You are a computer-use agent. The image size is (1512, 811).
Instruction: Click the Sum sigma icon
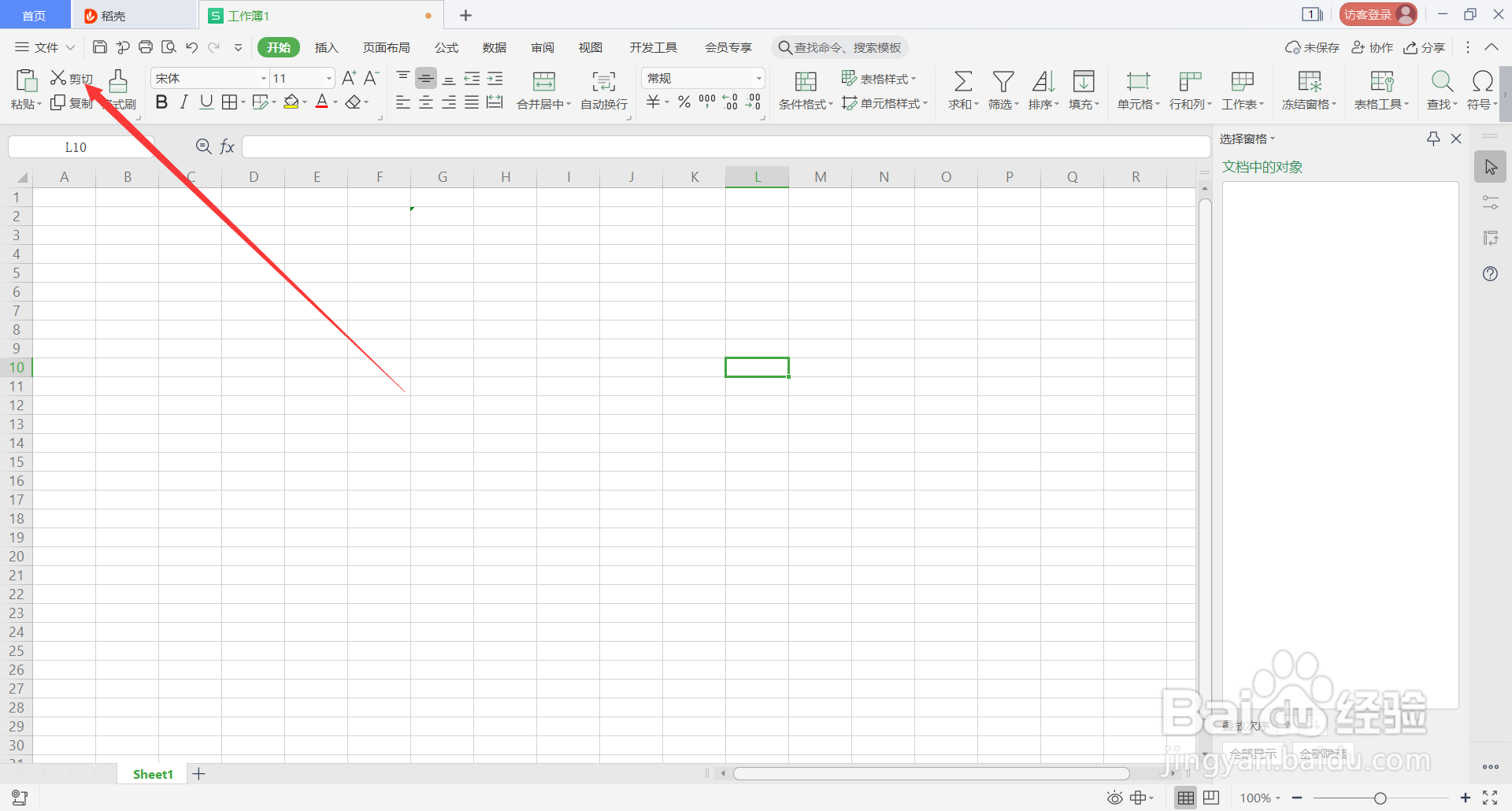(x=962, y=81)
